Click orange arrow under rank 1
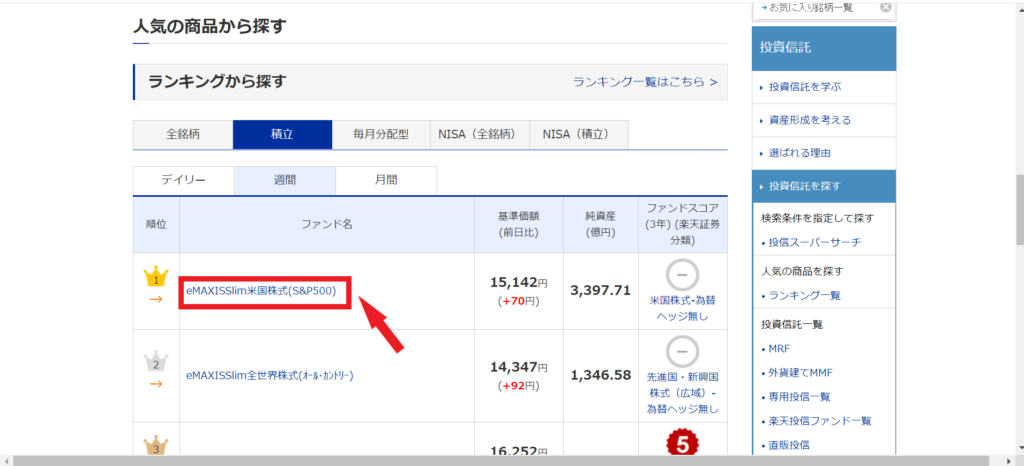 156,300
